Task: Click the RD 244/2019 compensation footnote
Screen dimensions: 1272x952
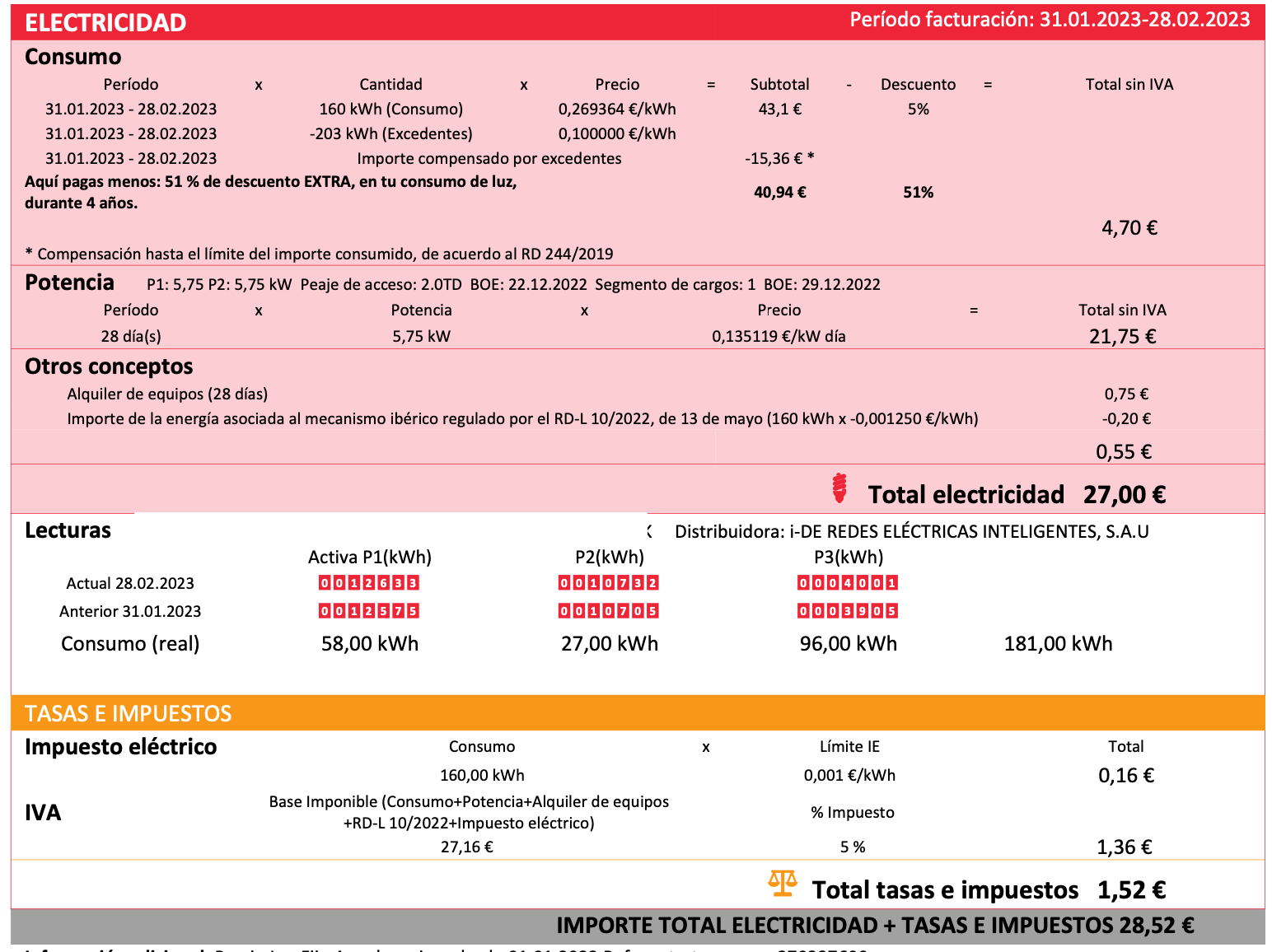Action: tap(319, 254)
